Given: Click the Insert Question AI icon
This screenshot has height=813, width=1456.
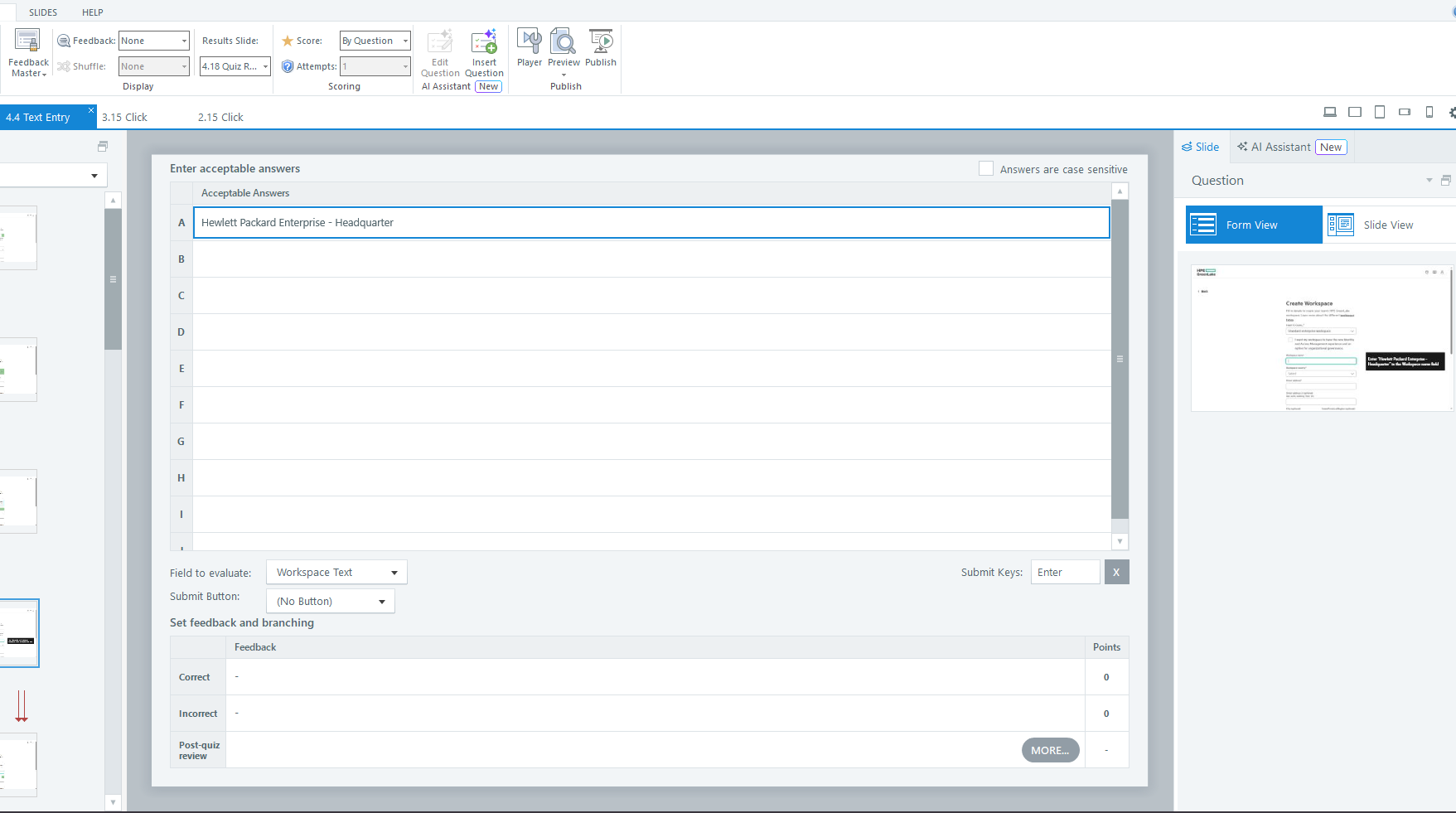Looking at the screenshot, I should pos(484,53).
